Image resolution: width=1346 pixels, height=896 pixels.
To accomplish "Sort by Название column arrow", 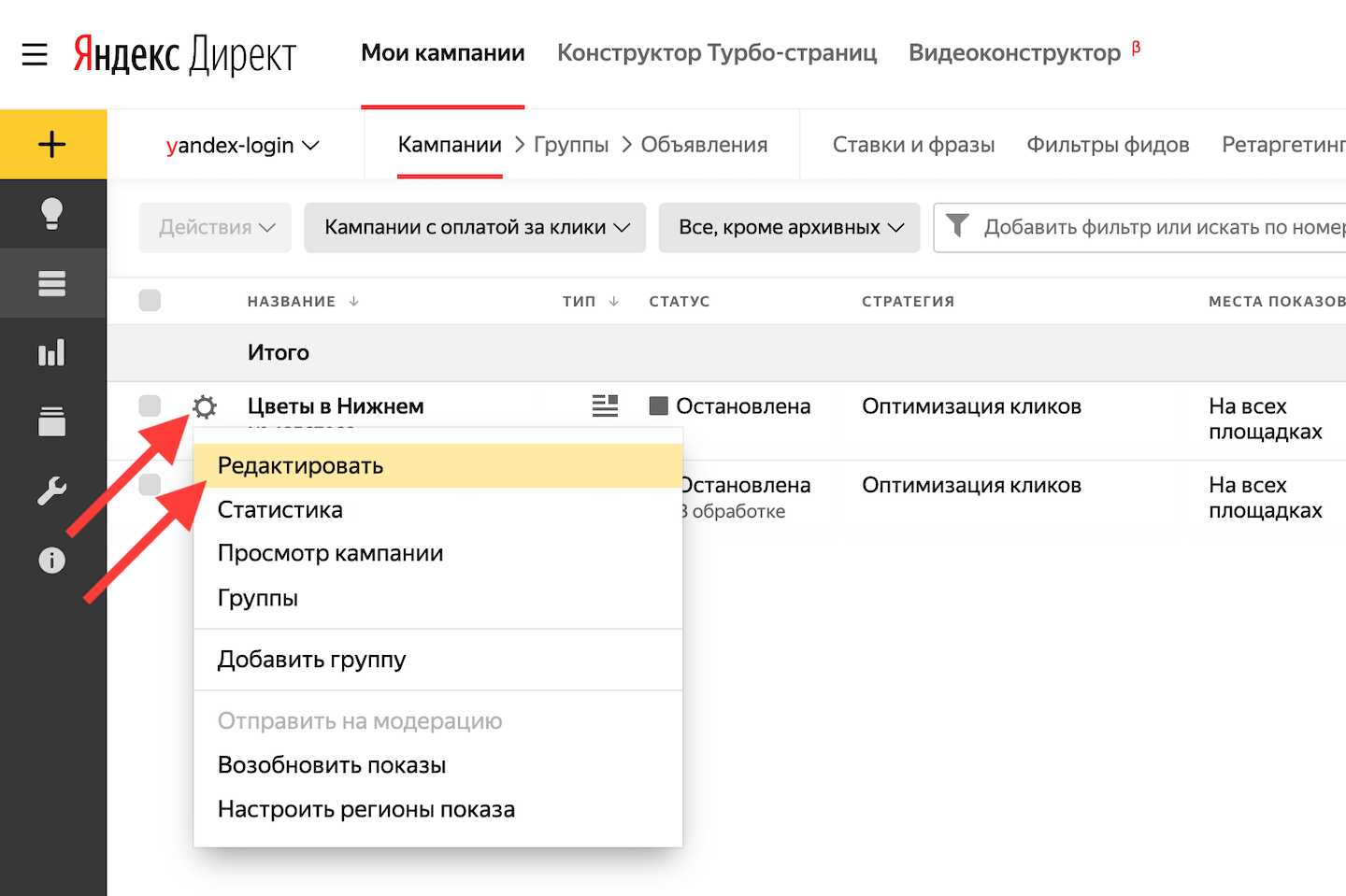I will point(353,301).
